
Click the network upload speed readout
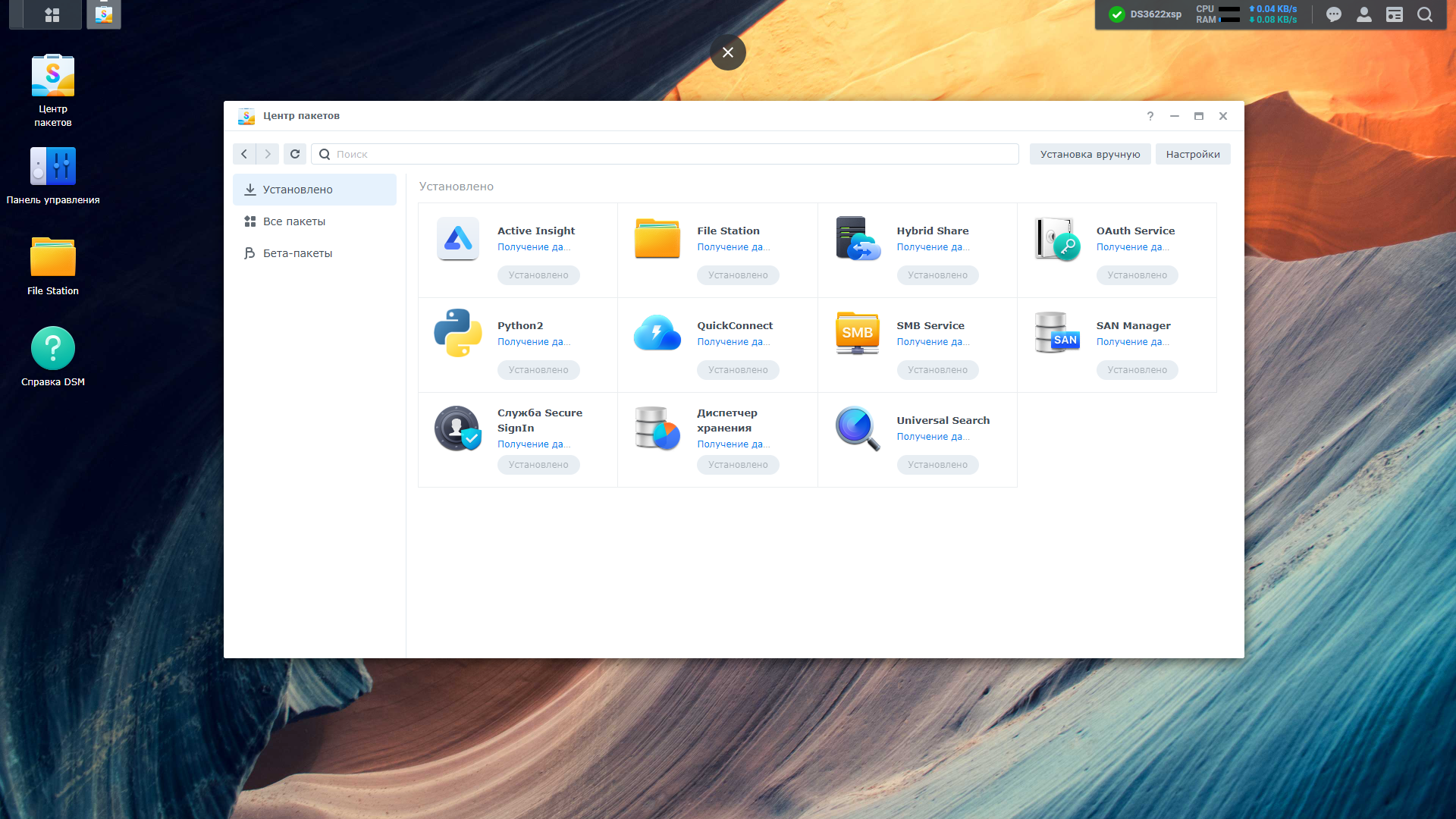[1273, 9]
